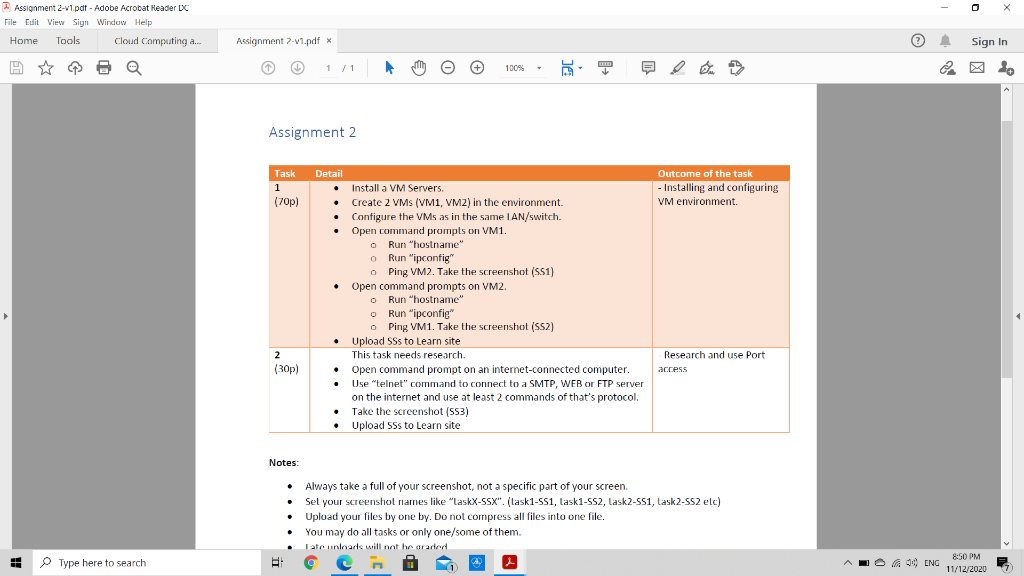Click the scrollbar up arrow
Screen dimensions: 1024x576
[x=1006, y=89]
